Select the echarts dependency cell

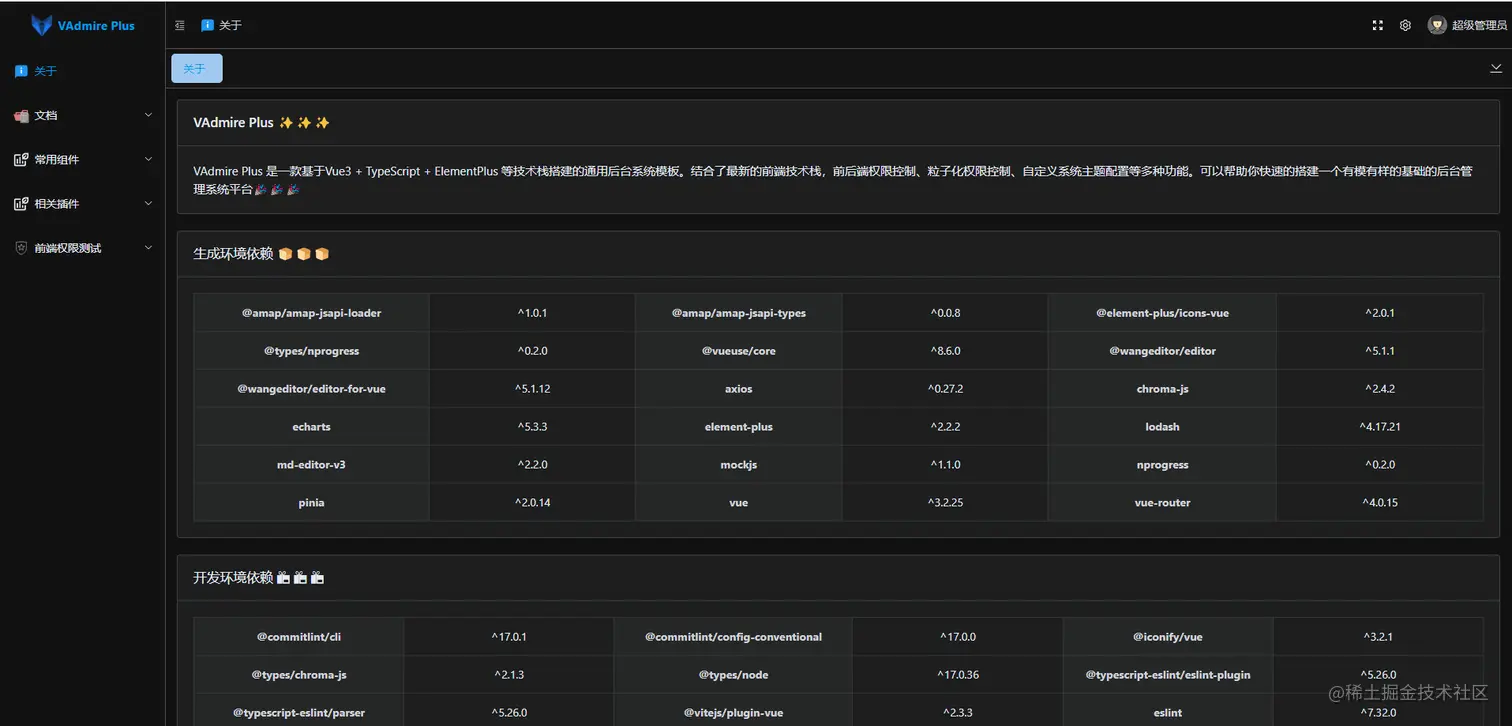311,427
